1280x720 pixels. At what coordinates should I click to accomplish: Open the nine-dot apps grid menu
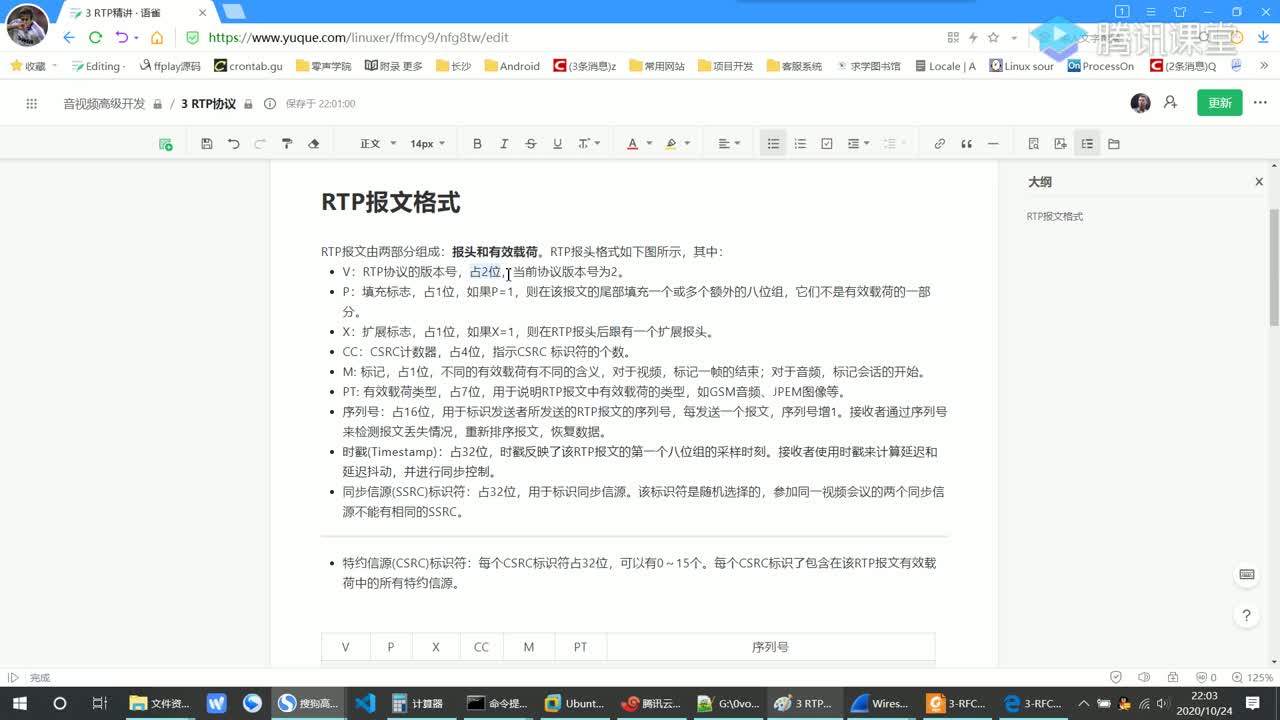[x=31, y=103]
